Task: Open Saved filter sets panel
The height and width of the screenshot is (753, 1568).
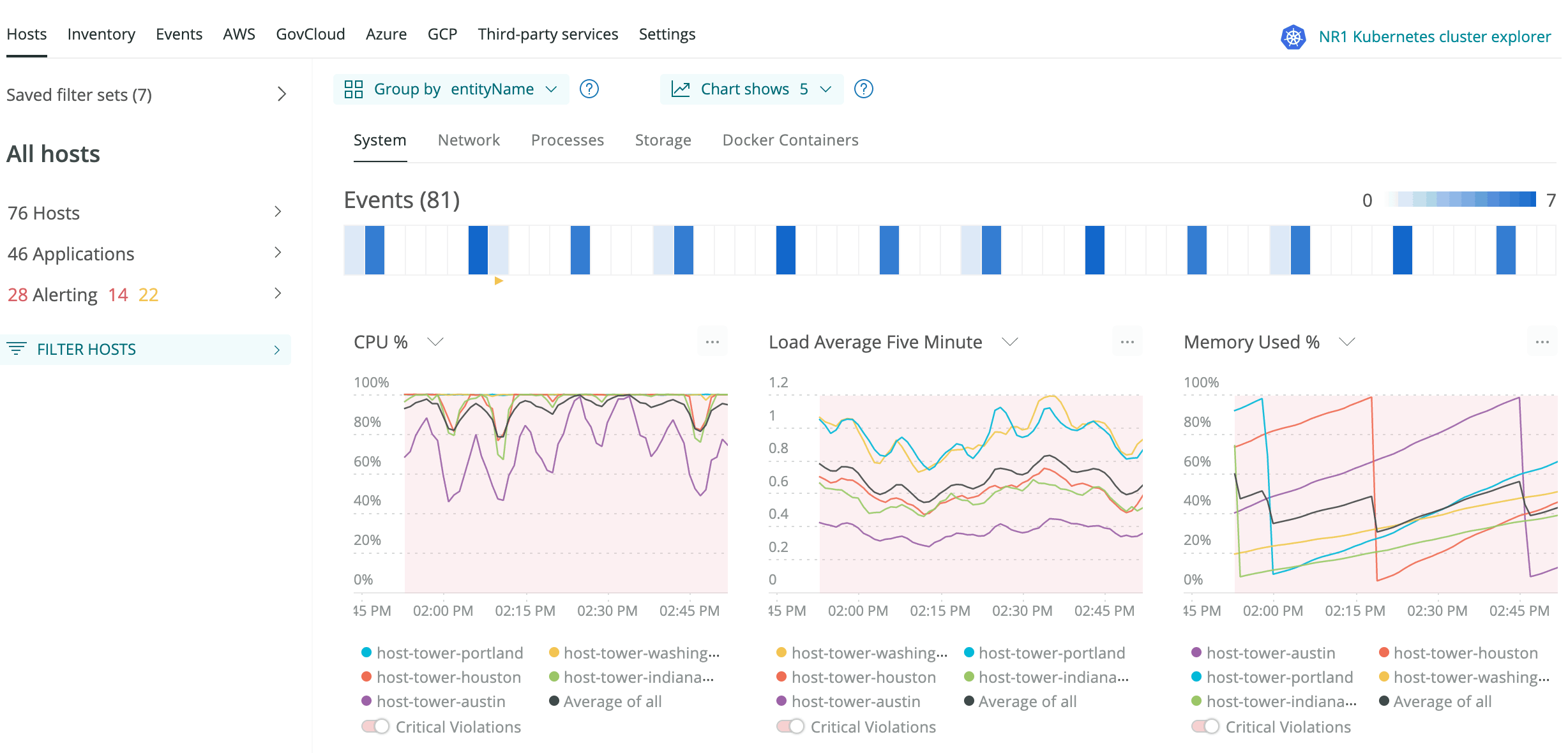Action: coord(79,94)
